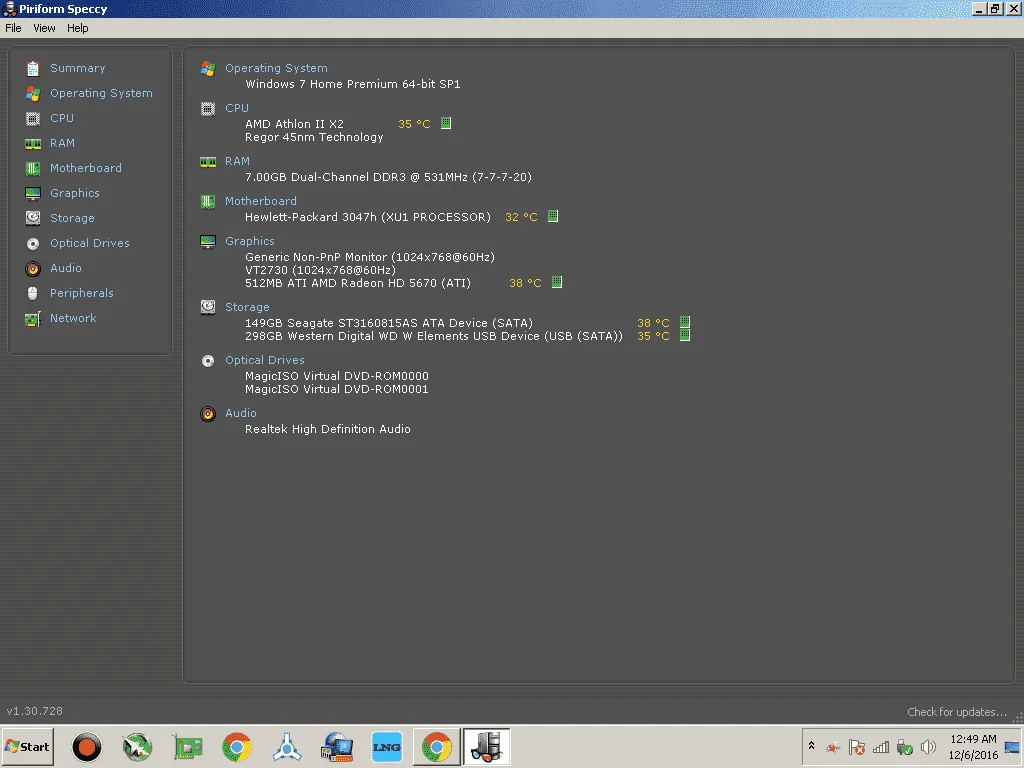Click the Seagate drive temperature graph icon
This screenshot has width=1024, height=768.
tap(685, 322)
